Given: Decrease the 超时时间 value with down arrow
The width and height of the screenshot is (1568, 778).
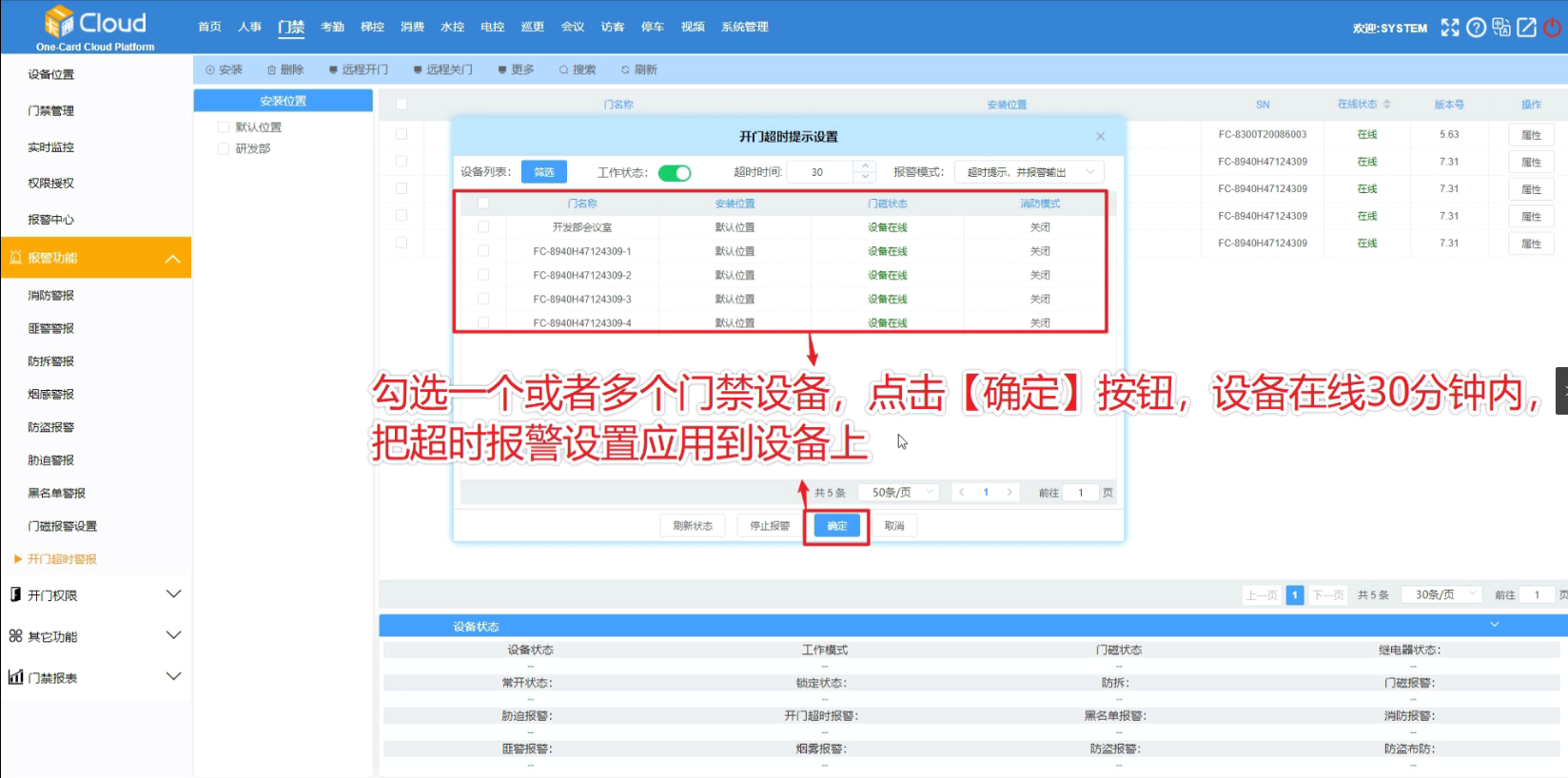Looking at the screenshot, I should coord(865,177).
